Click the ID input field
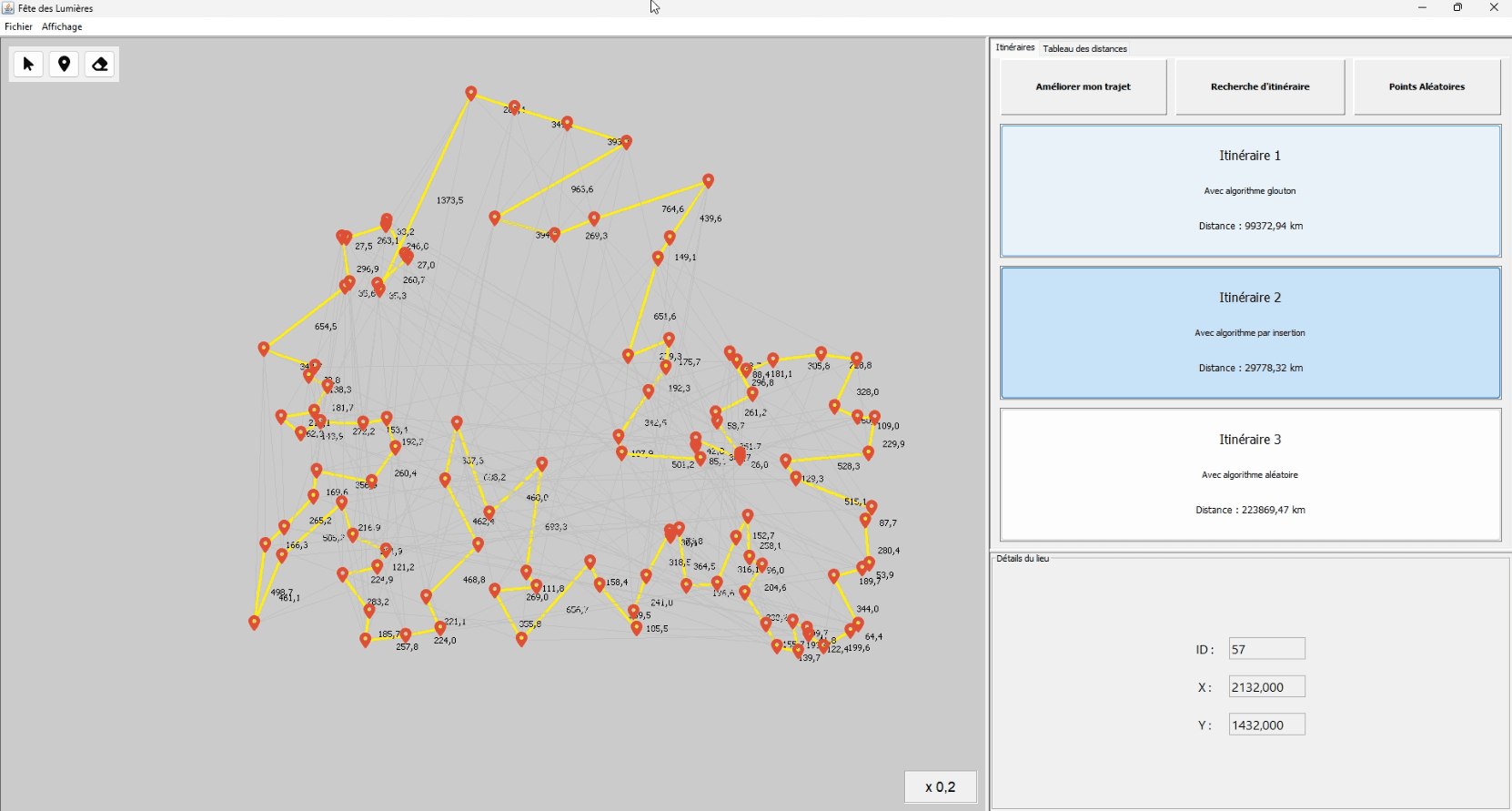1512x811 pixels. pyautogui.click(x=1266, y=649)
